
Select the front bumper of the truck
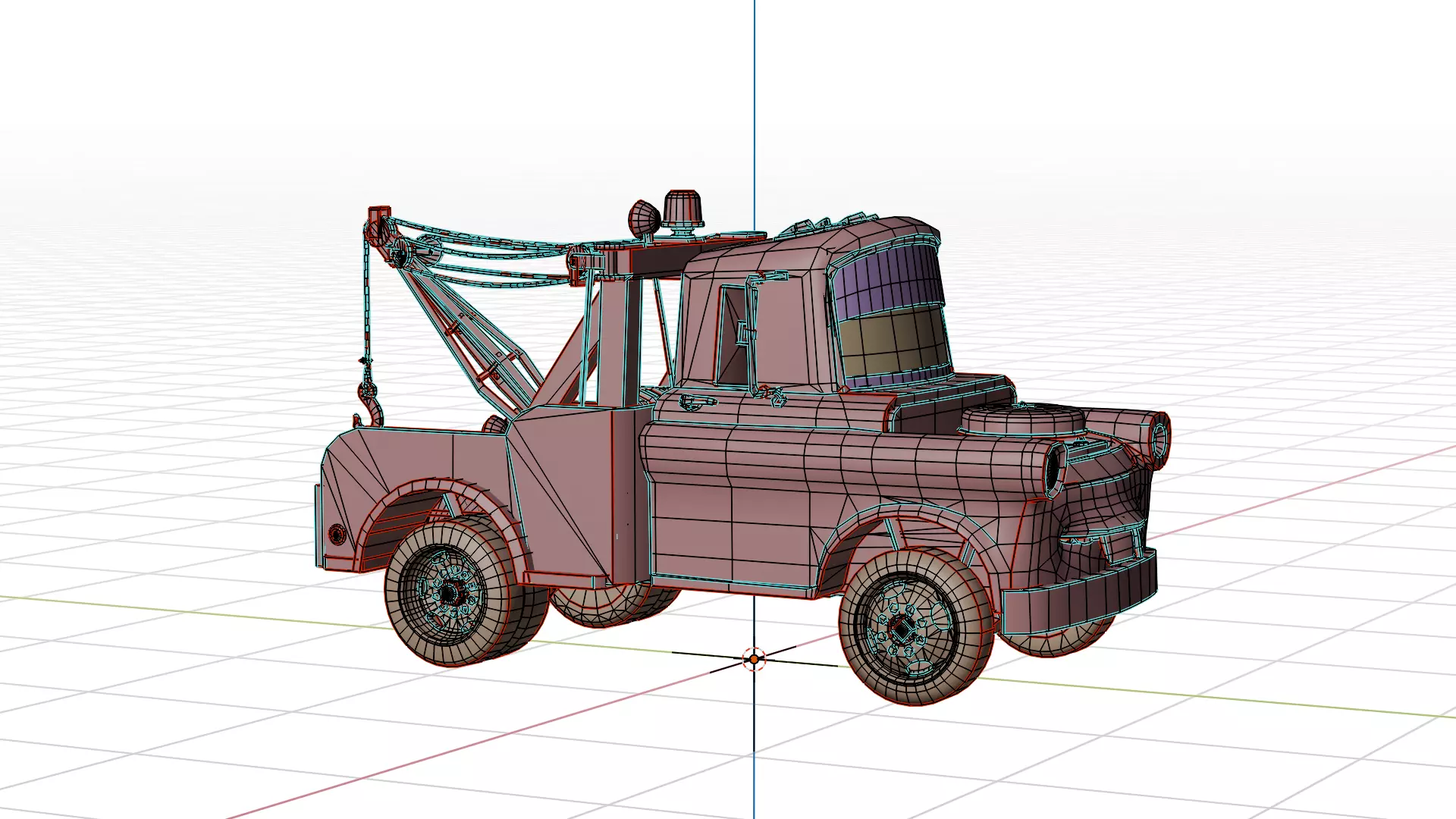point(1080,591)
